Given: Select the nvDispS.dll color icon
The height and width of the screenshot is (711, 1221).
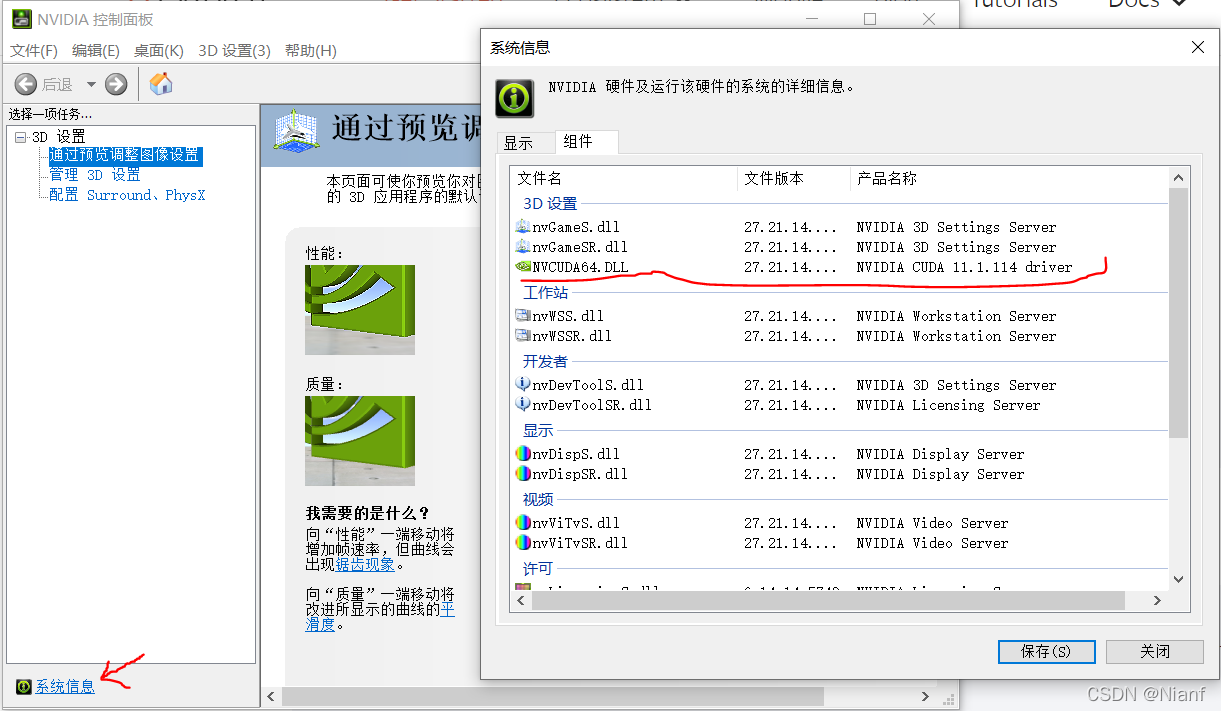Looking at the screenshot, I should pyautogui.click(x=522, y=454).
